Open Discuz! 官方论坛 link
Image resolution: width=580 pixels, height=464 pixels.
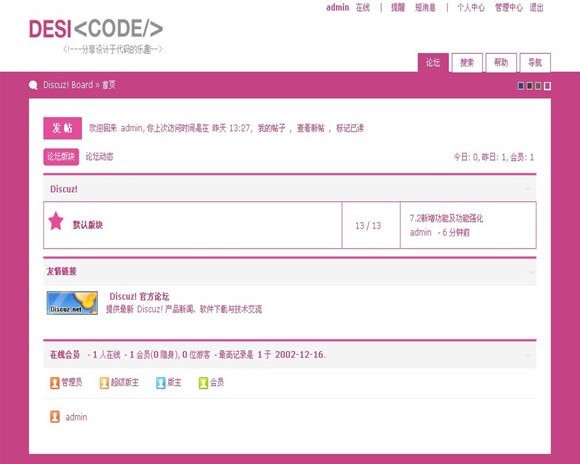[139, 296]
